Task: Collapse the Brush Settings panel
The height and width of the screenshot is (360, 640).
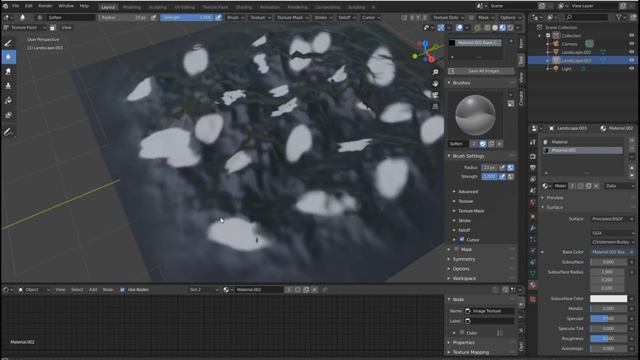Action: [x=468, y=156]
